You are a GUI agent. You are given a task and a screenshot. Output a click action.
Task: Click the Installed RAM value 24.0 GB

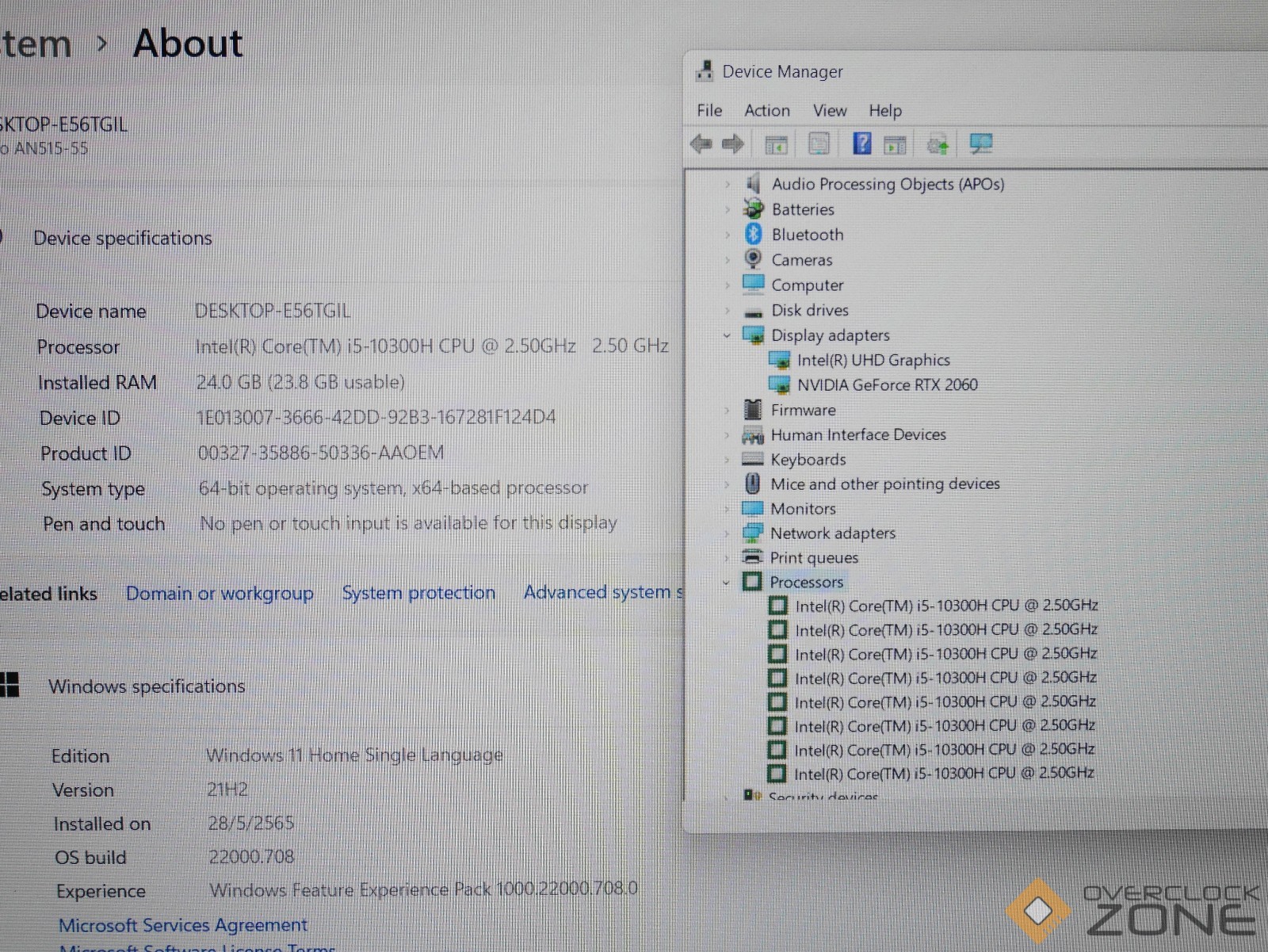coord(300,383)
